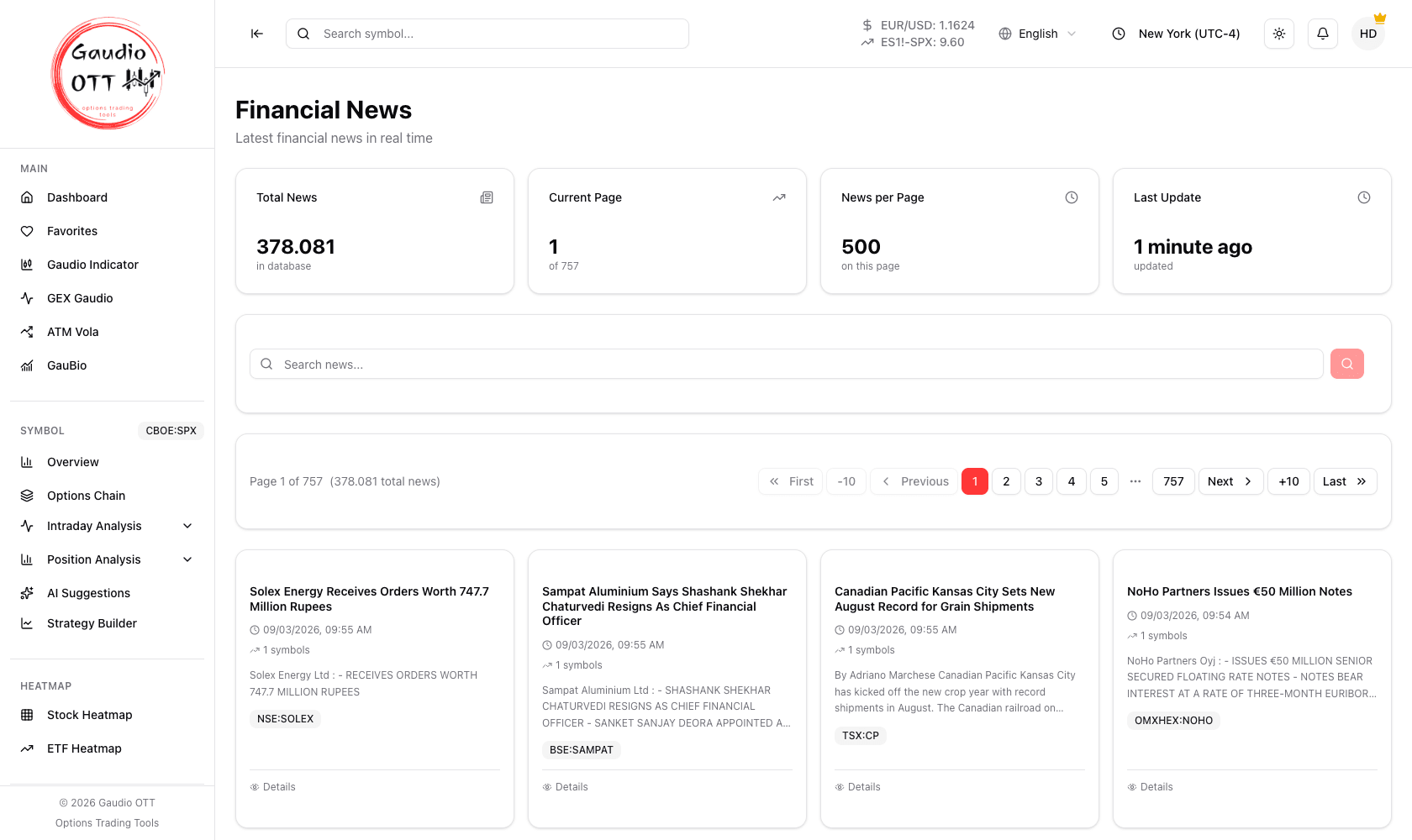Click the Current Page trend icon
1412x840 pixels.
(x=779, y=197)
